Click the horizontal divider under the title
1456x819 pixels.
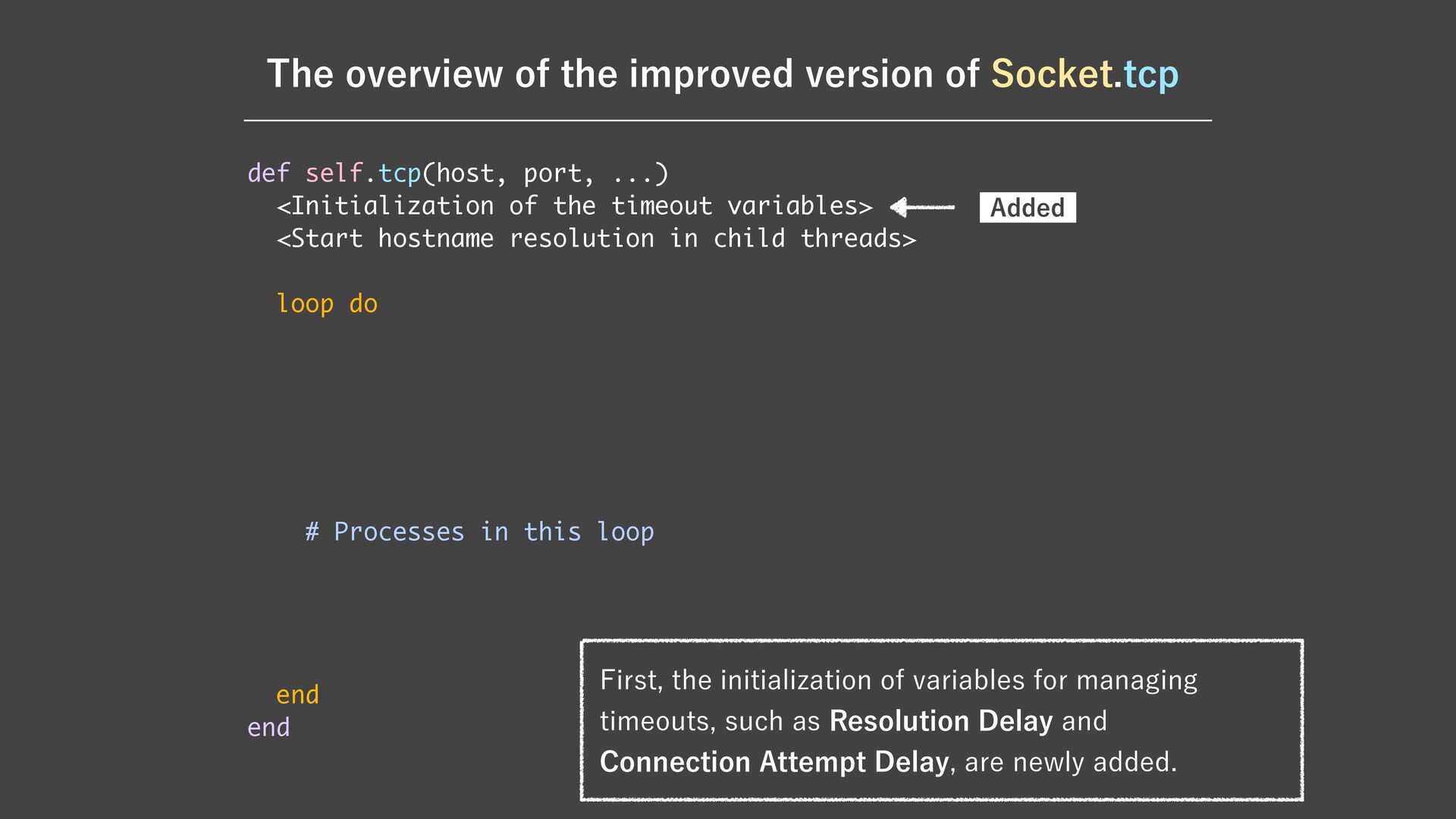pos(727,120)
